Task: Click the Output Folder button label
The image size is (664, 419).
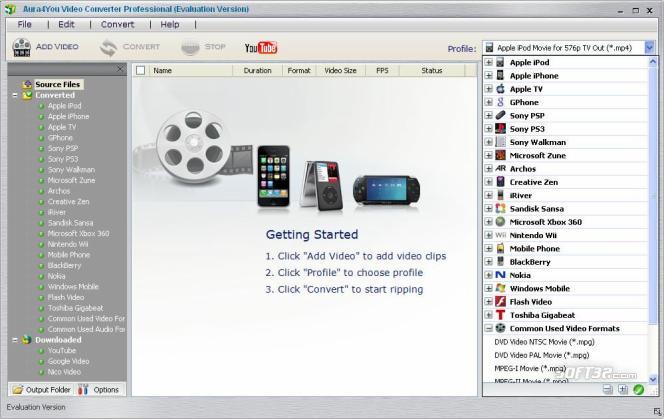Action: pos(48,390)
